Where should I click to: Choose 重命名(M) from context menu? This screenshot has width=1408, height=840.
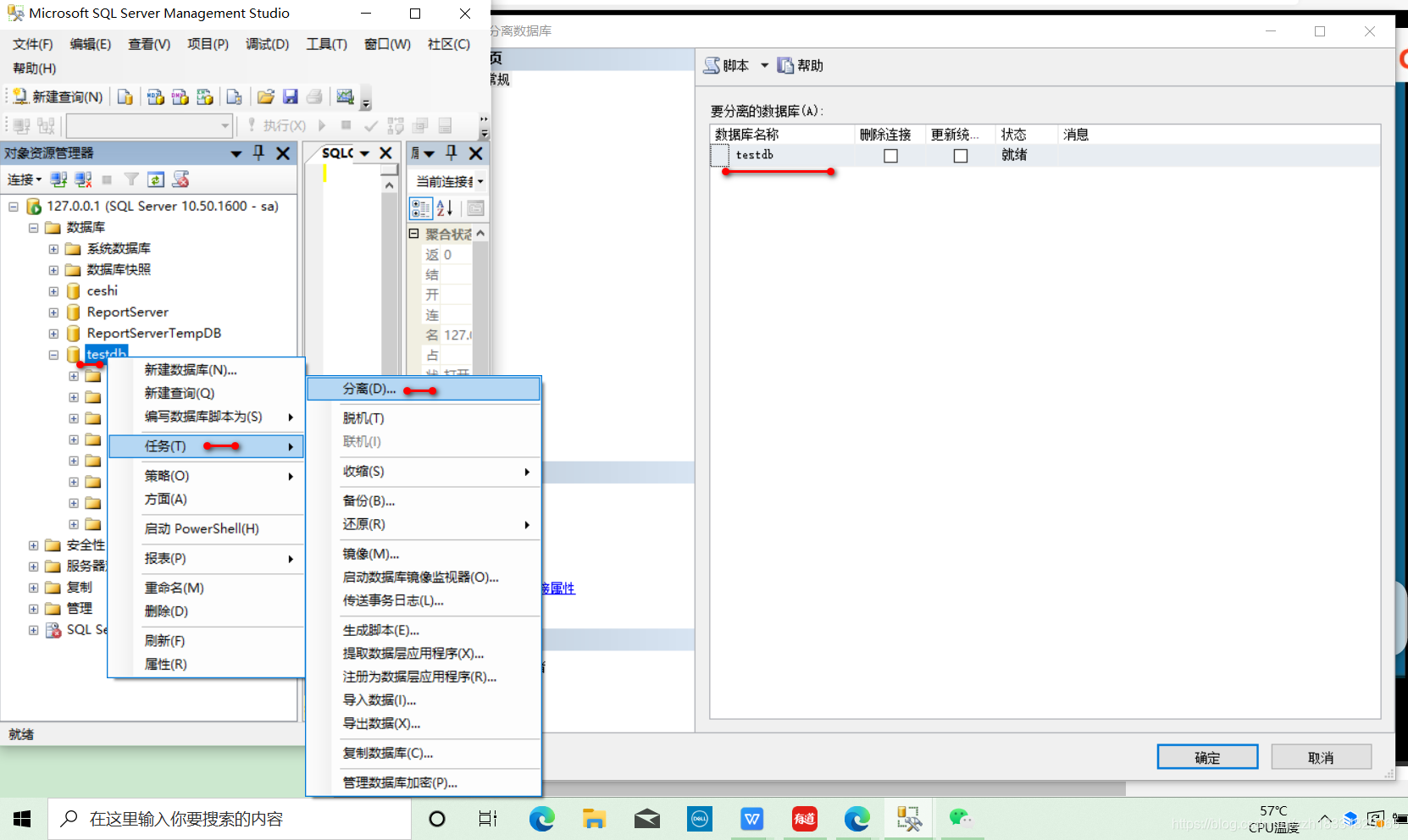pos(207,588)
